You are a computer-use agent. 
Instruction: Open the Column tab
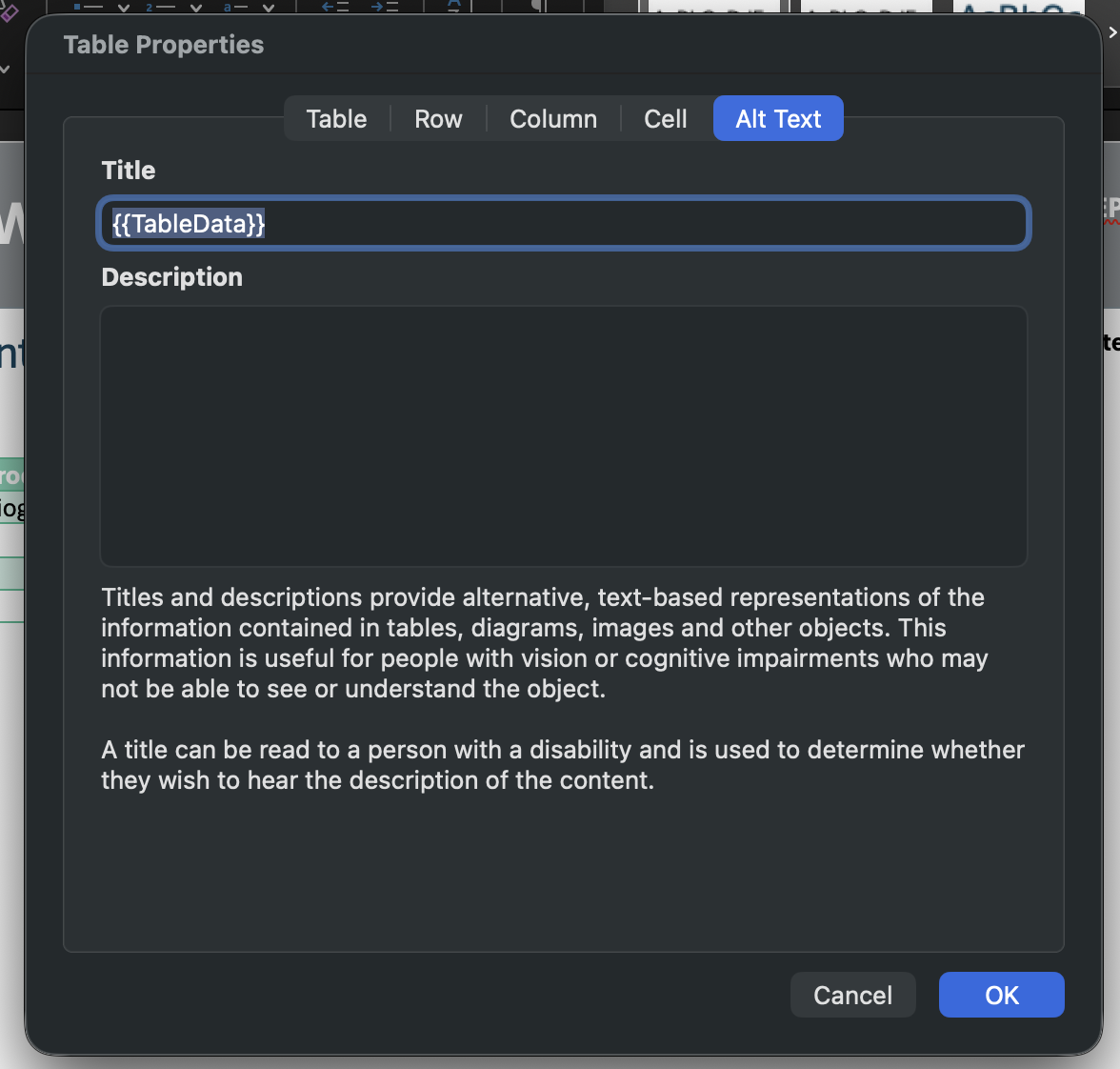coord(553,119)
